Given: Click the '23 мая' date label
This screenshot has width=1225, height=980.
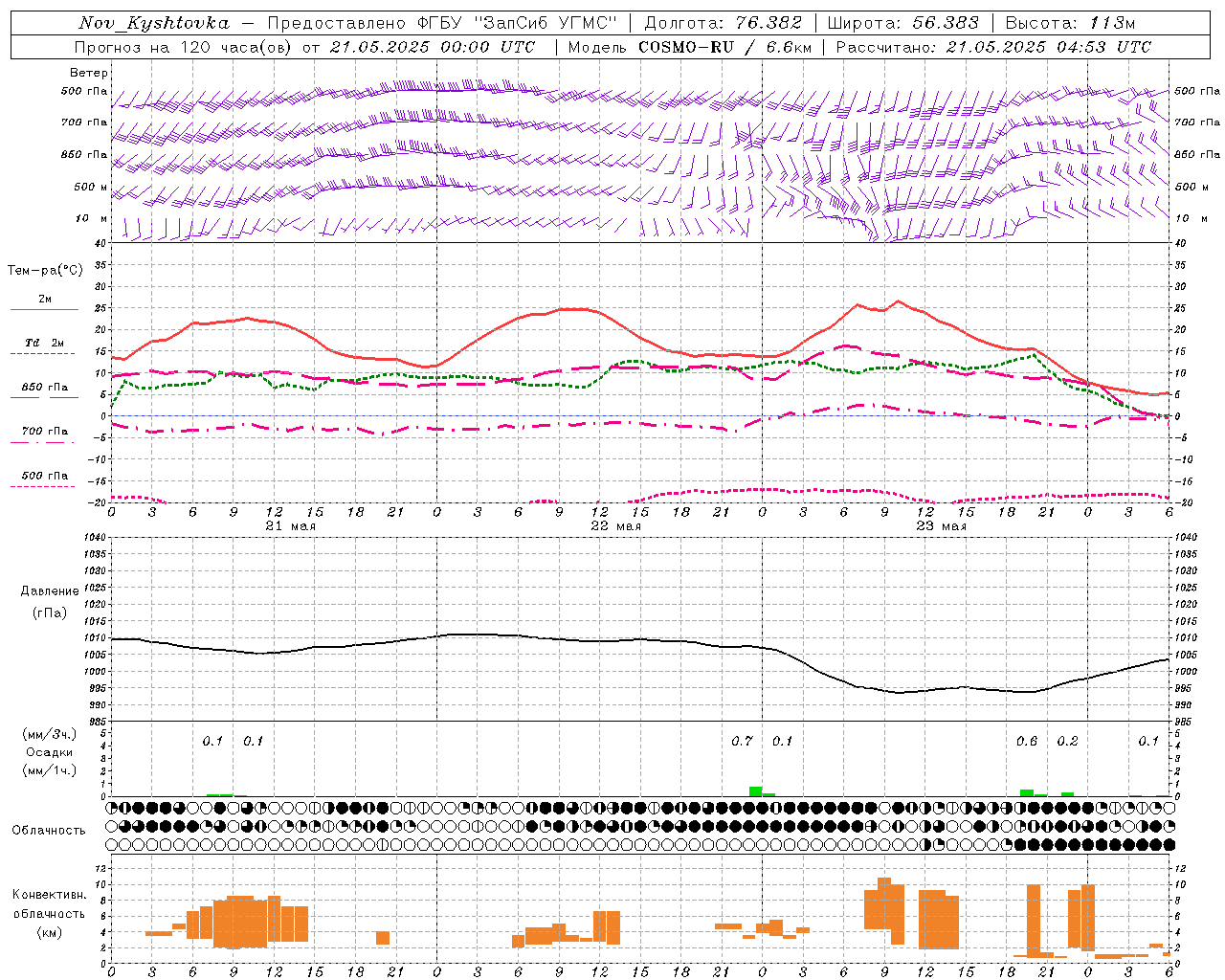Looking at the screenshot, I should pyautogui.click(x=941, y=526).
